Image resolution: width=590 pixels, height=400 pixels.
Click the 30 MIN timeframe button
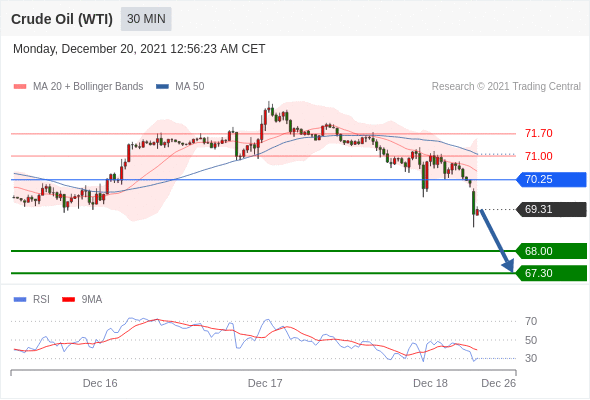coord(146,19)
